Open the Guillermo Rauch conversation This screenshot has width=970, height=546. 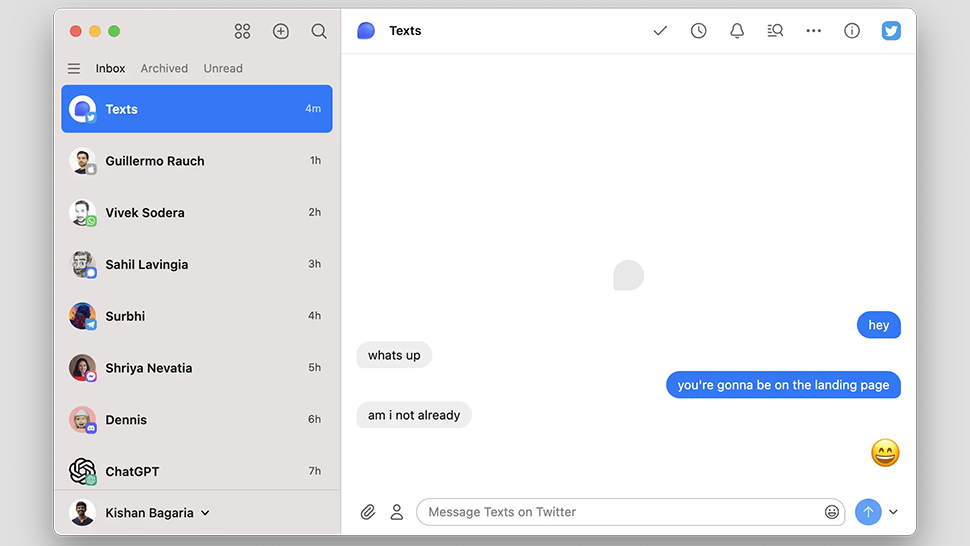tap(196, 161)
